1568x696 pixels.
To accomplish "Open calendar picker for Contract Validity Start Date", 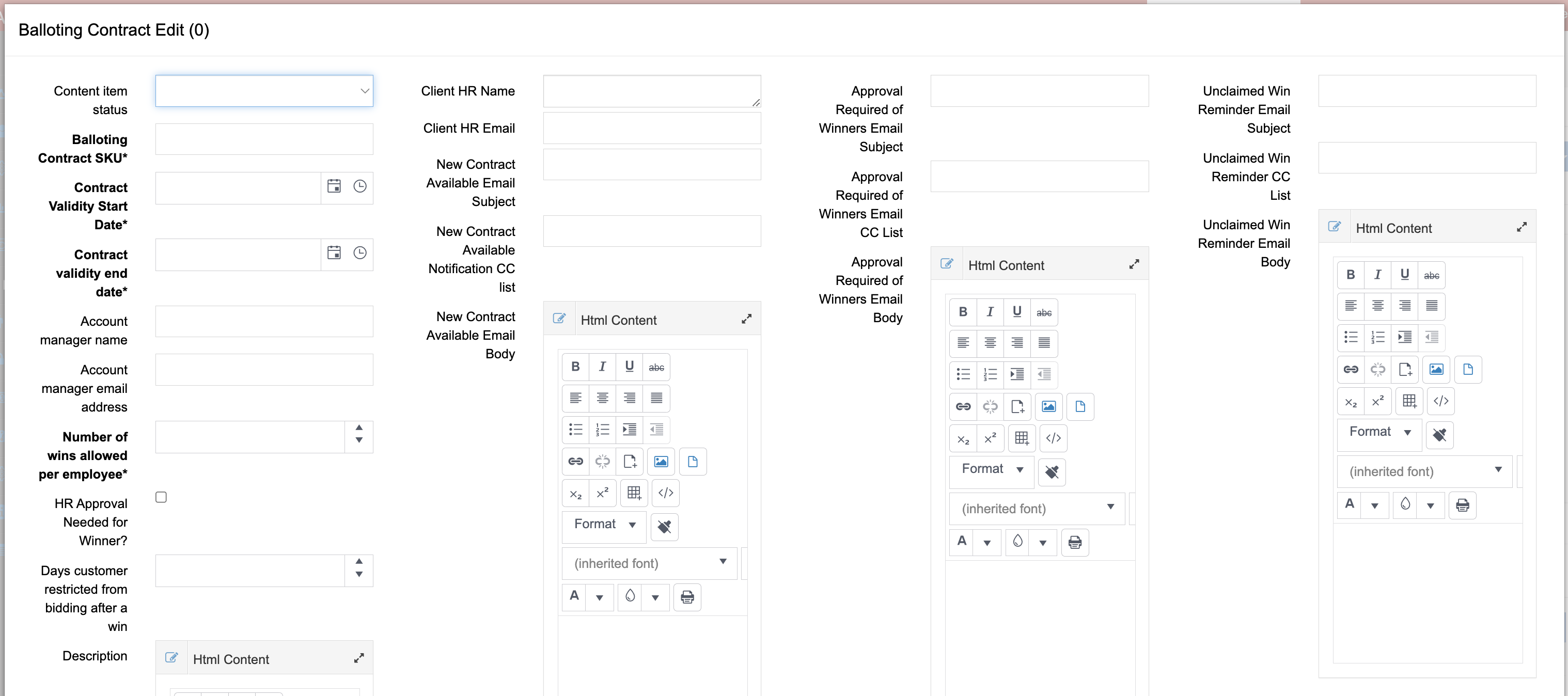I will point(334,186).
